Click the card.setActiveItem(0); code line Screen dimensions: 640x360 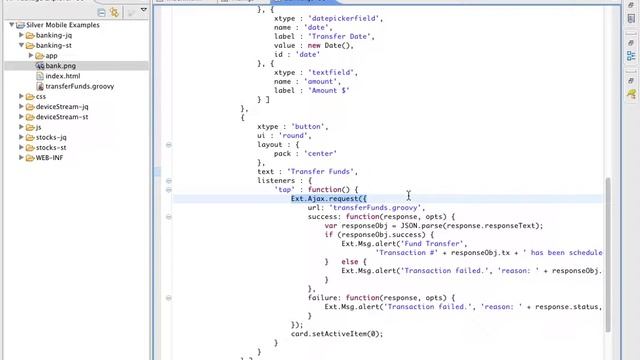click(x=337, y=334)
